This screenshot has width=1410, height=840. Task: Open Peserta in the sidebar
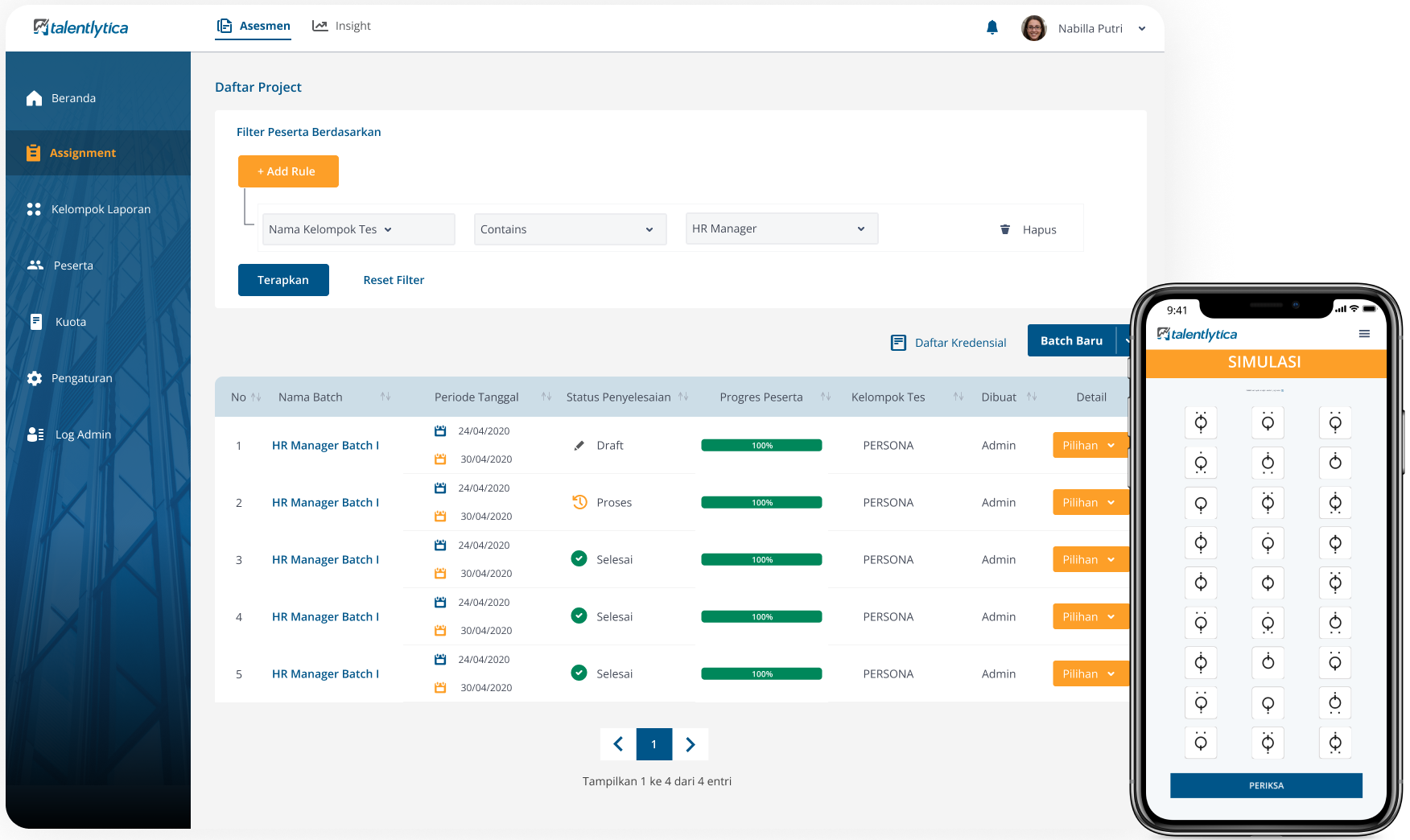tap(60, 266)
